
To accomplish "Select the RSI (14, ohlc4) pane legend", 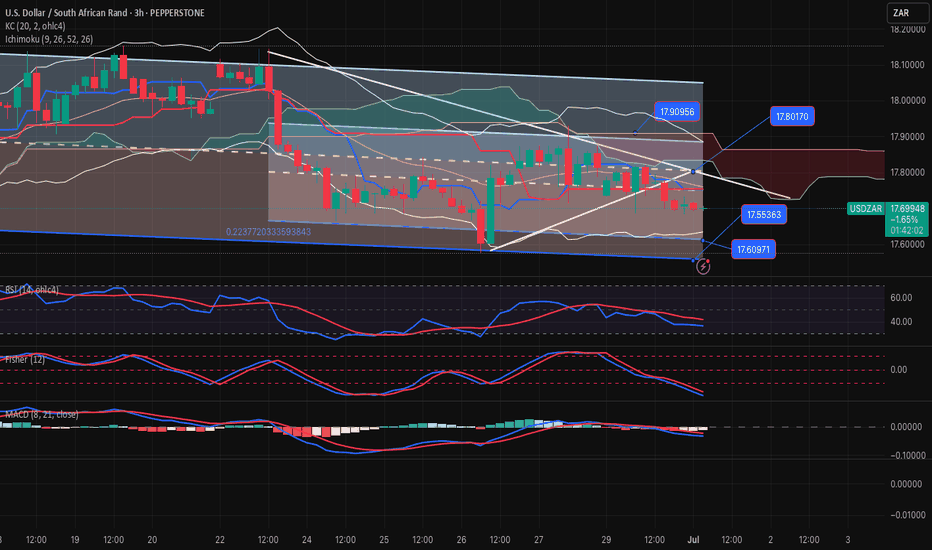I will (x=32, y=290).
